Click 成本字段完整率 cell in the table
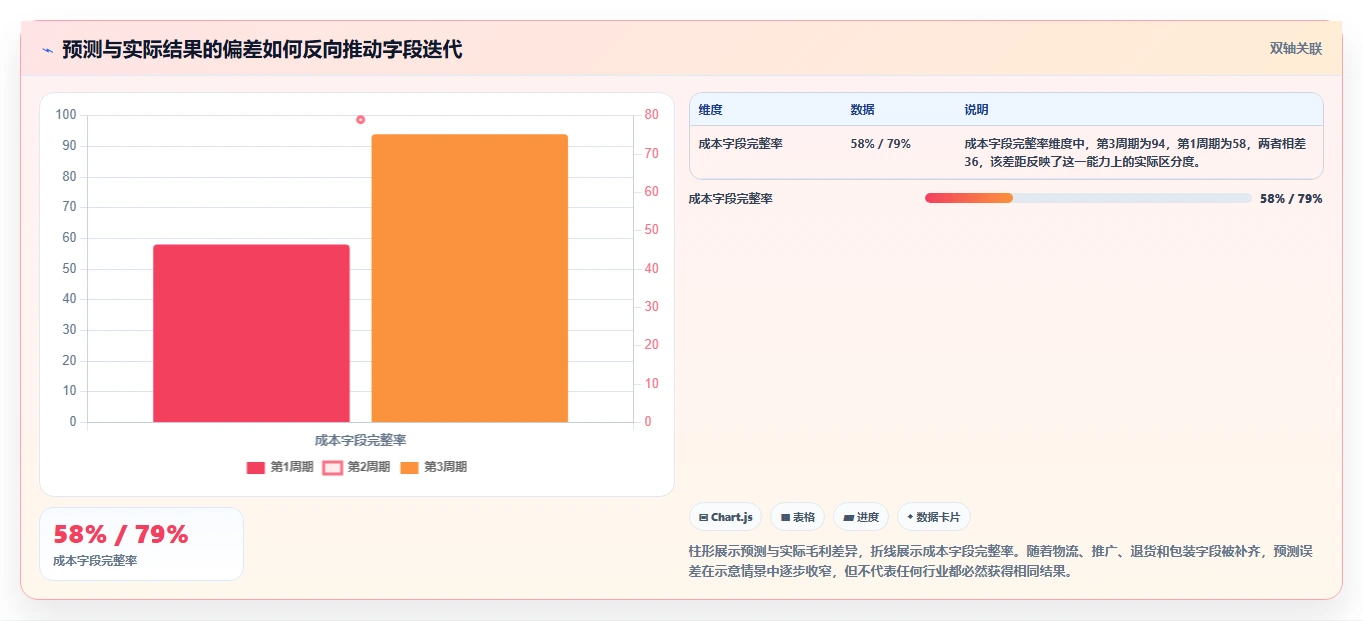This screenshot has width=1363, height=621. (741, 144)
